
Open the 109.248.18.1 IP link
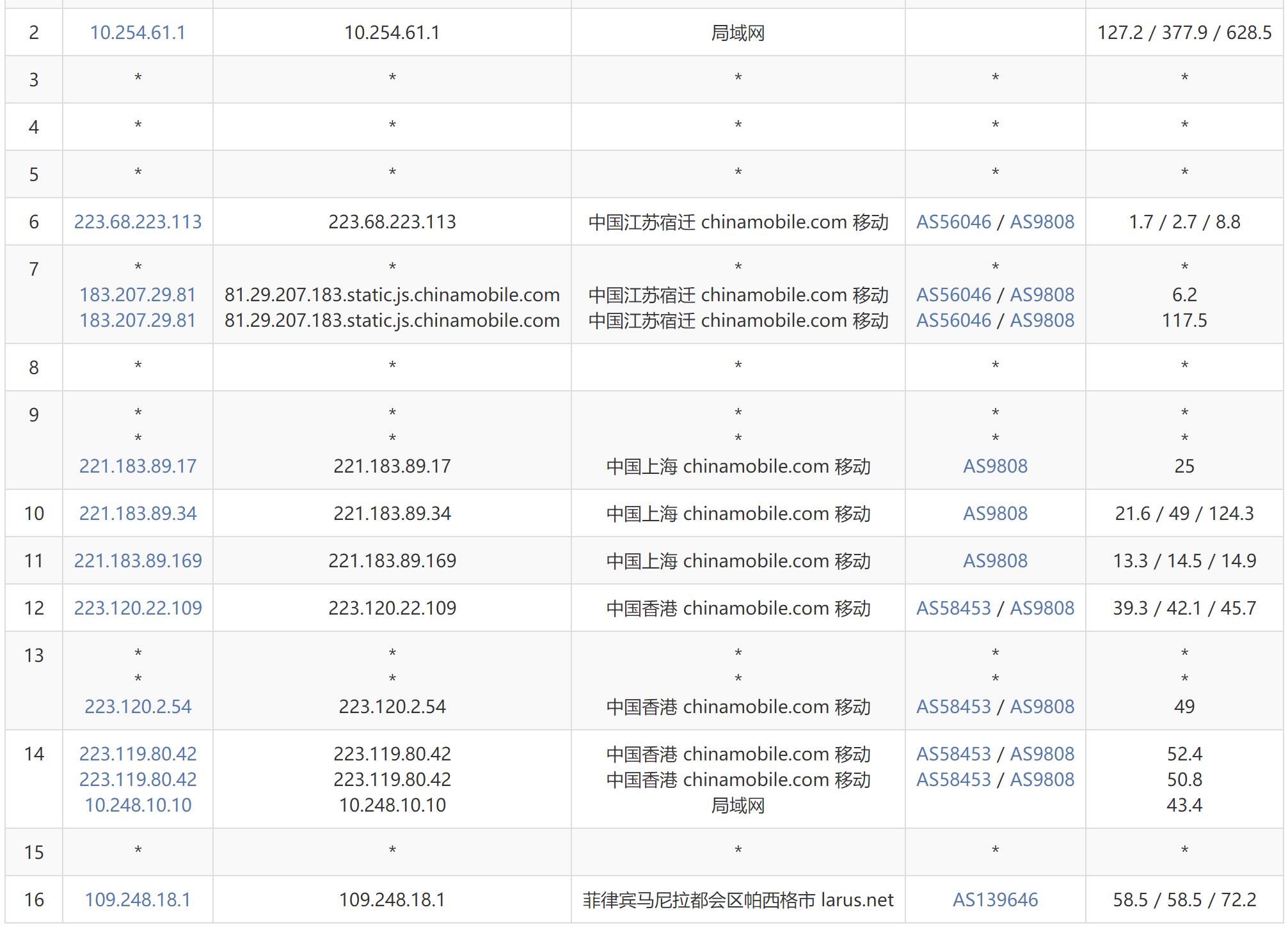coord(138,900)
